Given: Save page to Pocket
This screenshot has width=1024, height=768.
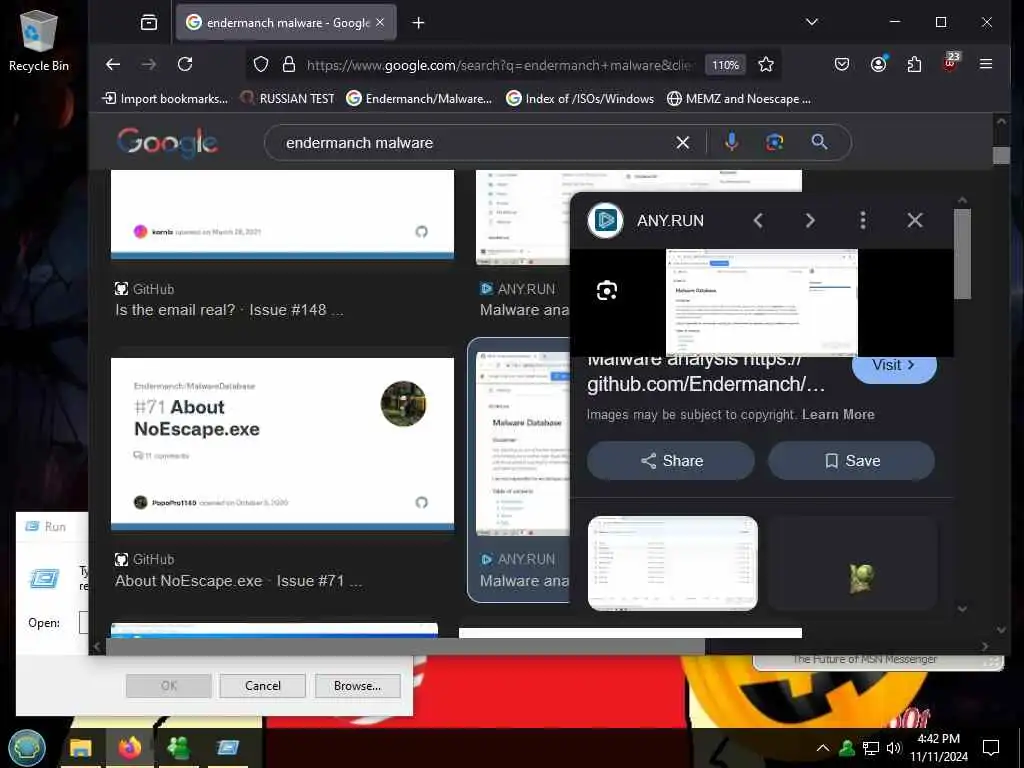Looking at the screenshot, I should [842, 64].
